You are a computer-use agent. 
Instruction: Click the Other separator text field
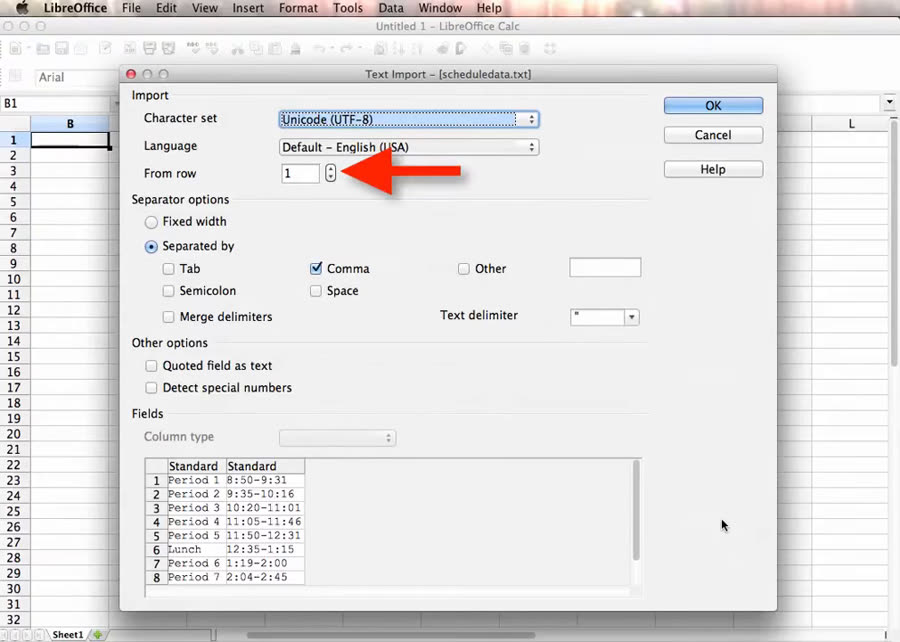pyautogui.click(x=605, y=268)
